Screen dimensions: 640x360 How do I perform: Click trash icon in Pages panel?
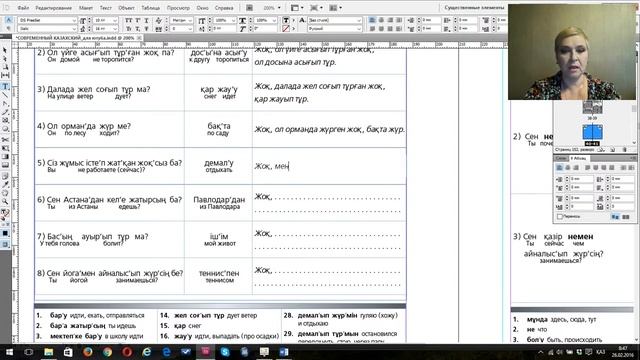[624, 149]
